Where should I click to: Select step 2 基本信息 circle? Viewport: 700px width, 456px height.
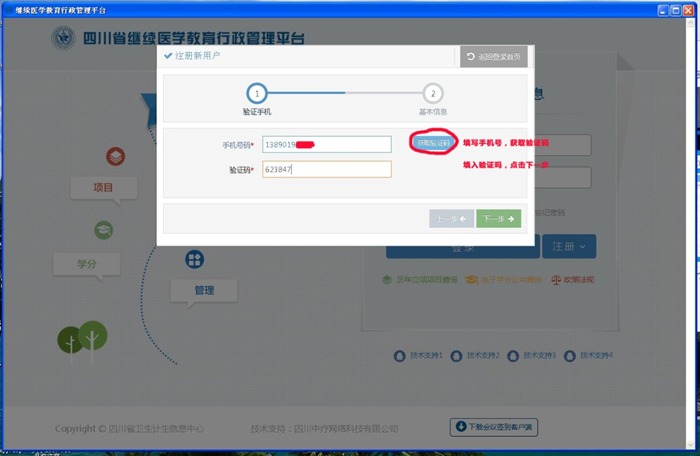pos(432,94)
